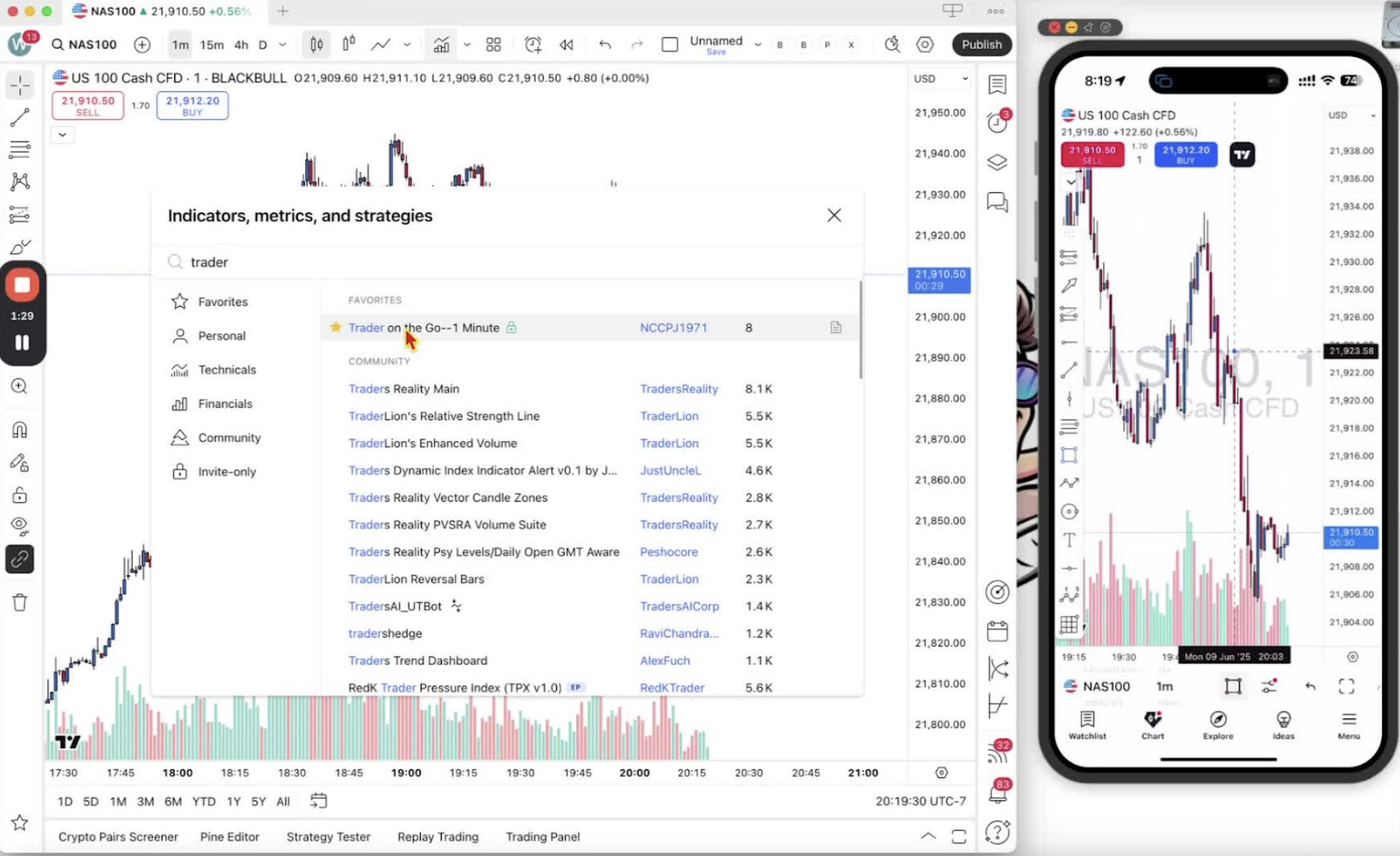
Task: Click the 21,912.20 BUY button
Action: (x=192, y=106)
